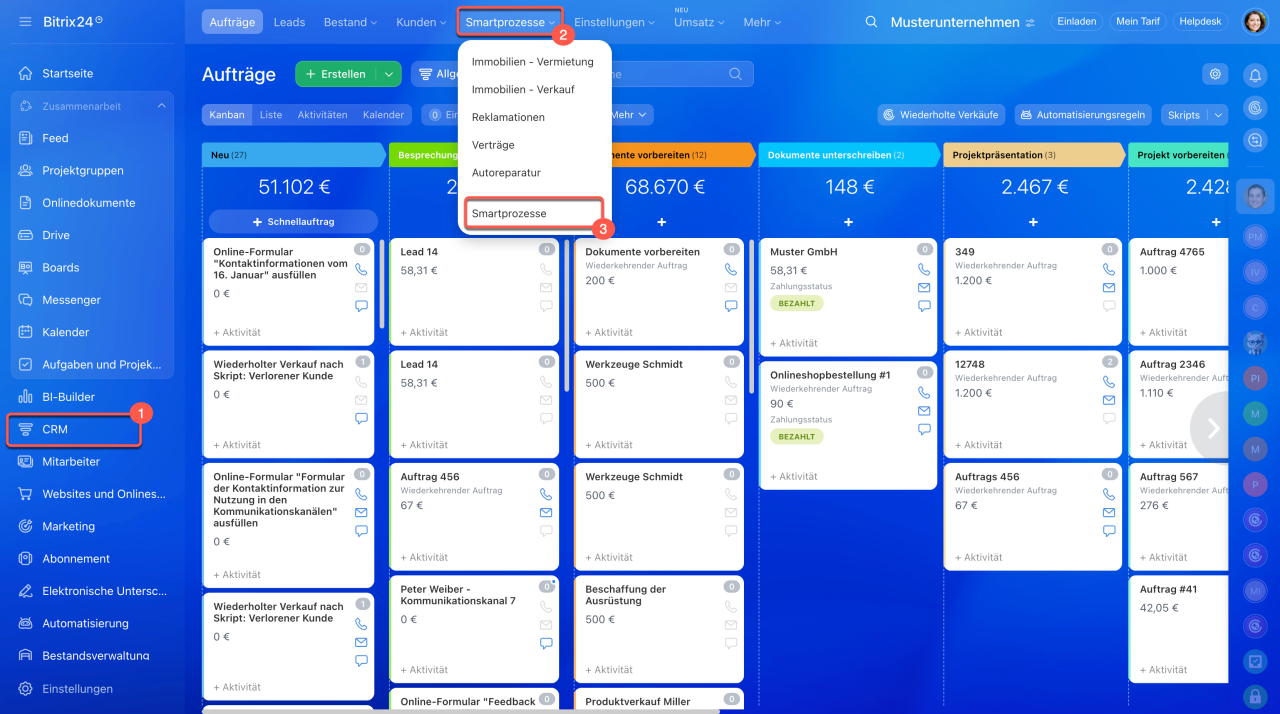Screen dimensions: 1280x714
Task: Click phone icon on Muster GmbH card
Action: tap(924, 269)
